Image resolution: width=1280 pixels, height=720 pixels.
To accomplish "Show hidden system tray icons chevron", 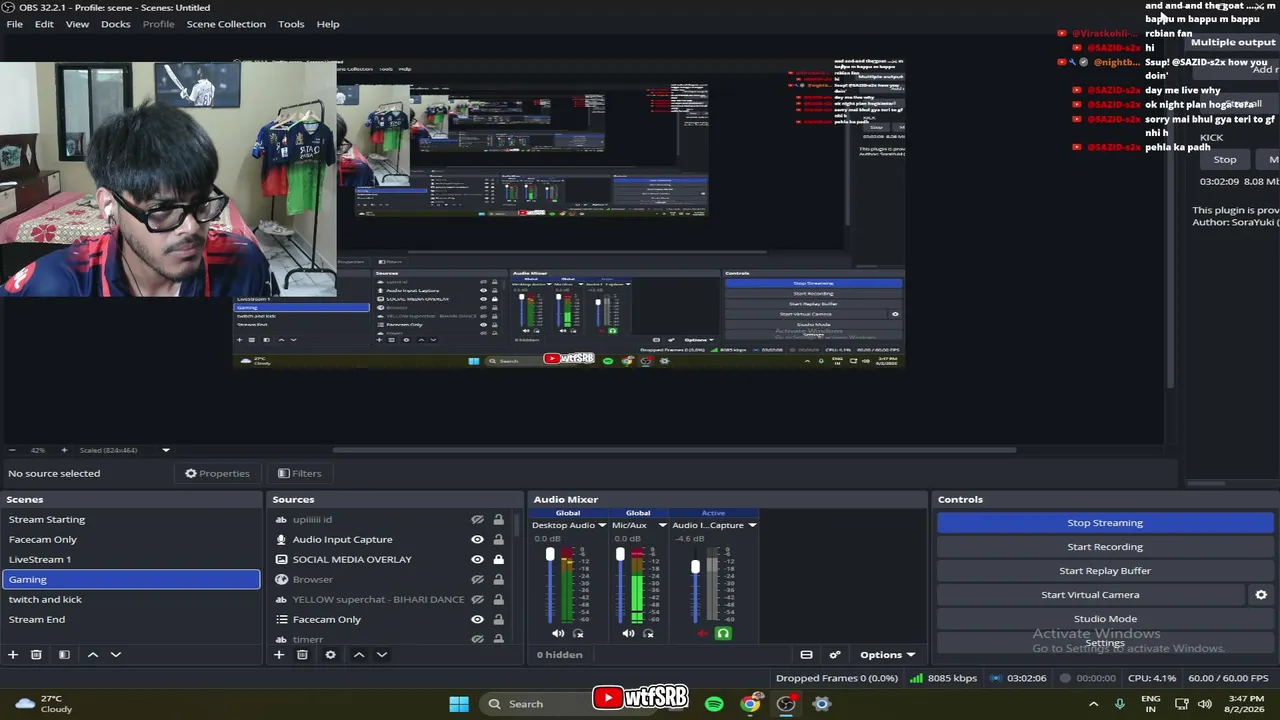I will 1093,704.
